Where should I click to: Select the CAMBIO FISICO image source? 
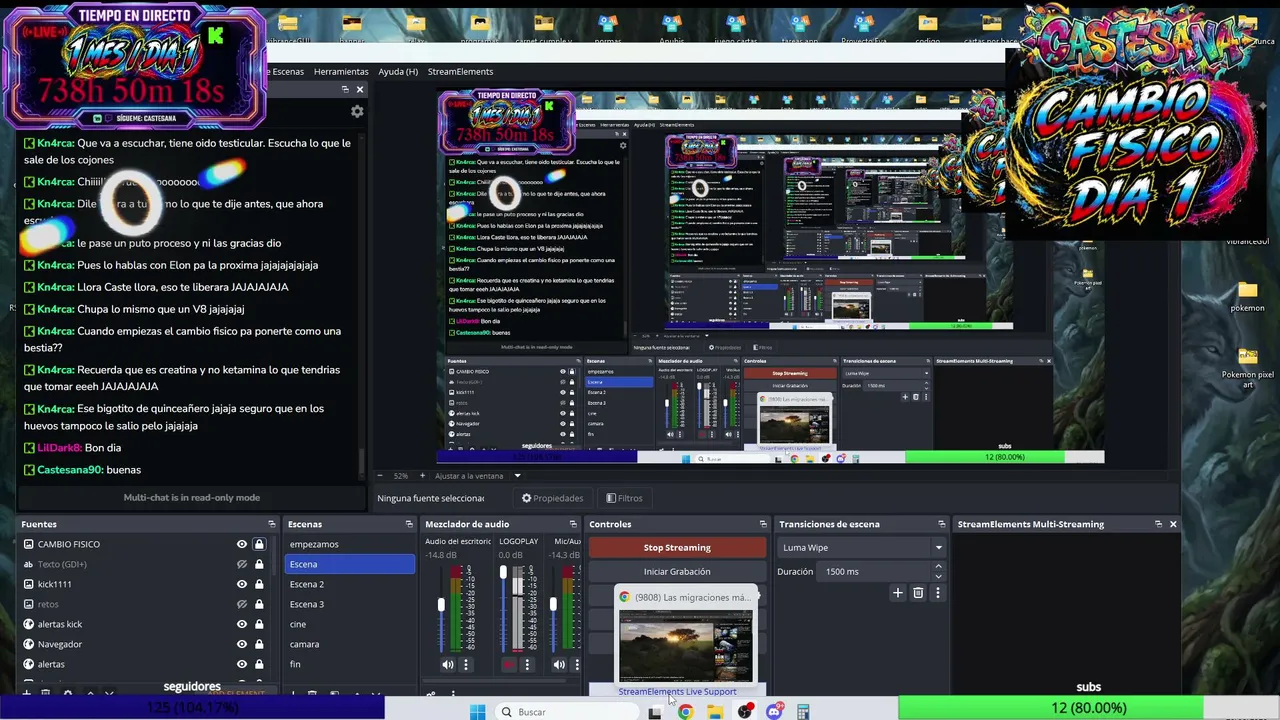[x=69, y=544]
